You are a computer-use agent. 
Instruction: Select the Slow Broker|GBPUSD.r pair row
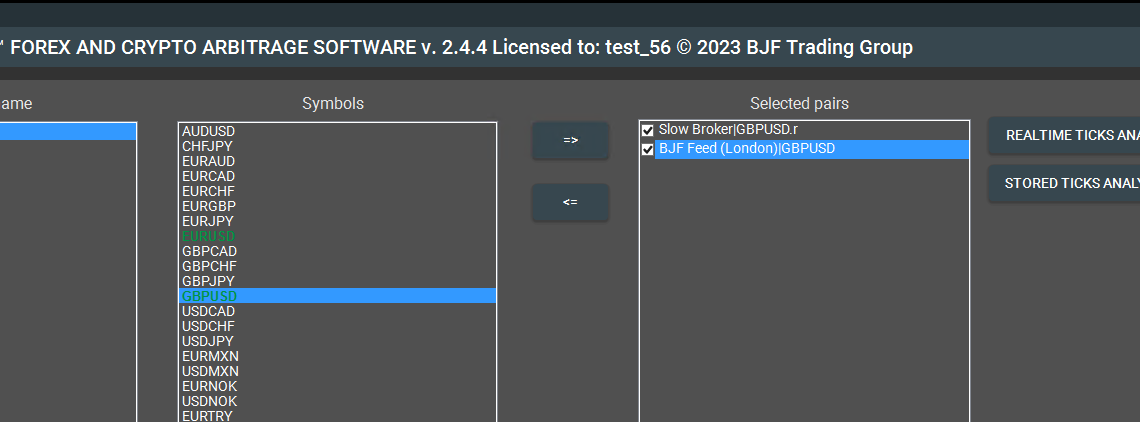(728, 130)
